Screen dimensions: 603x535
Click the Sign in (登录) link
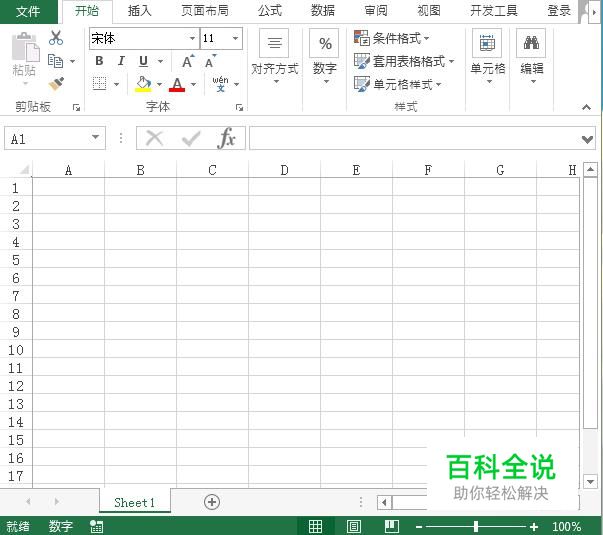pos(559,11)
